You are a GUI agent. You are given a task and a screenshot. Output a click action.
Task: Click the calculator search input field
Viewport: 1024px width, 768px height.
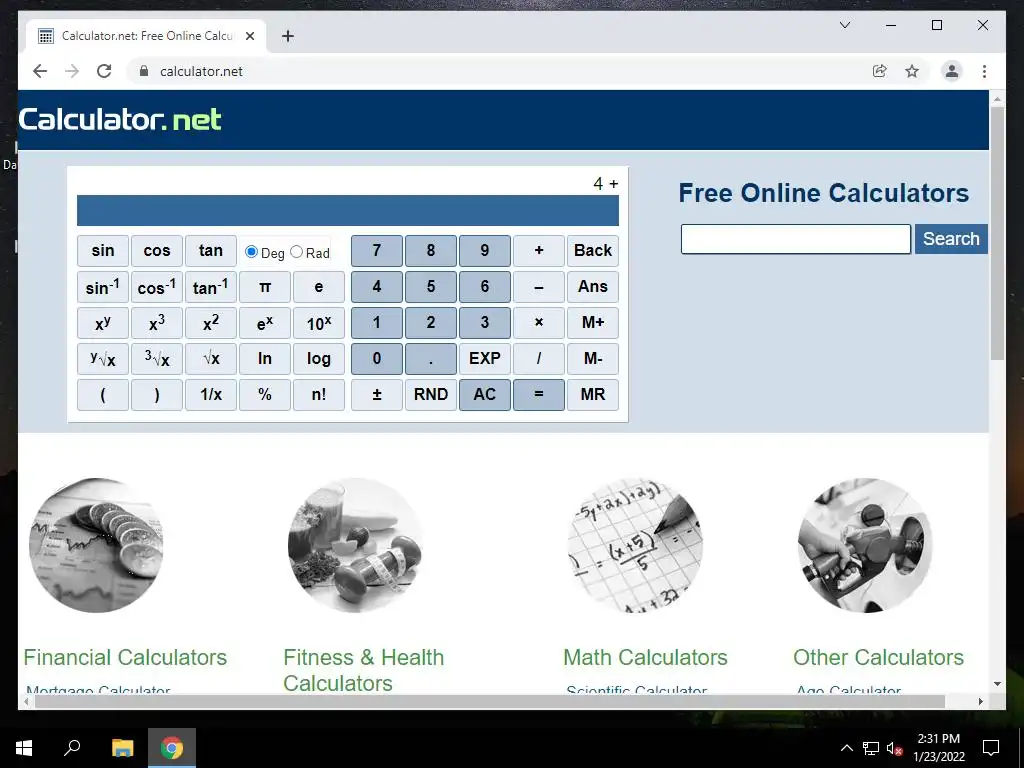(x=795, y=239)
